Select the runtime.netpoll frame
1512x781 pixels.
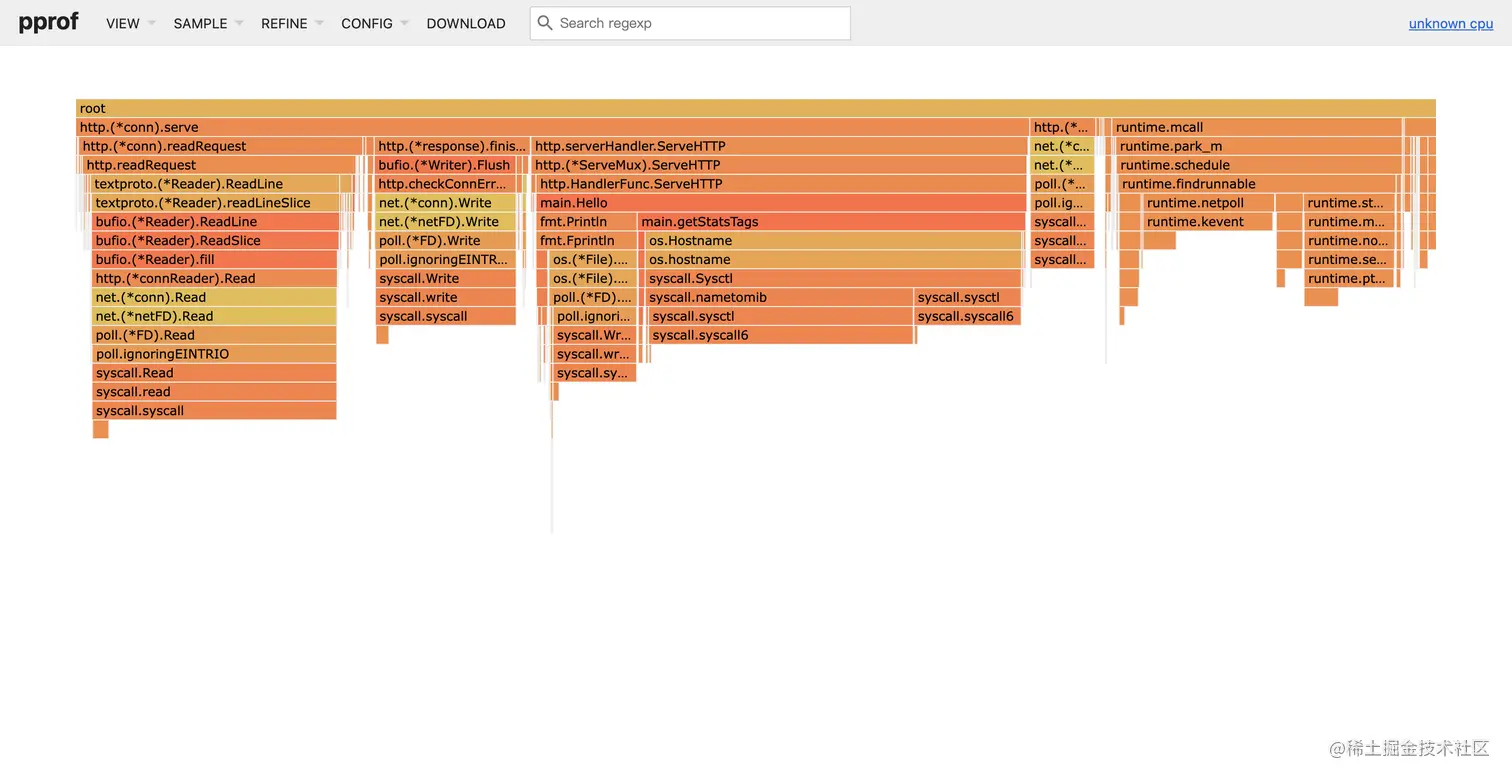tap(1208, 203)
